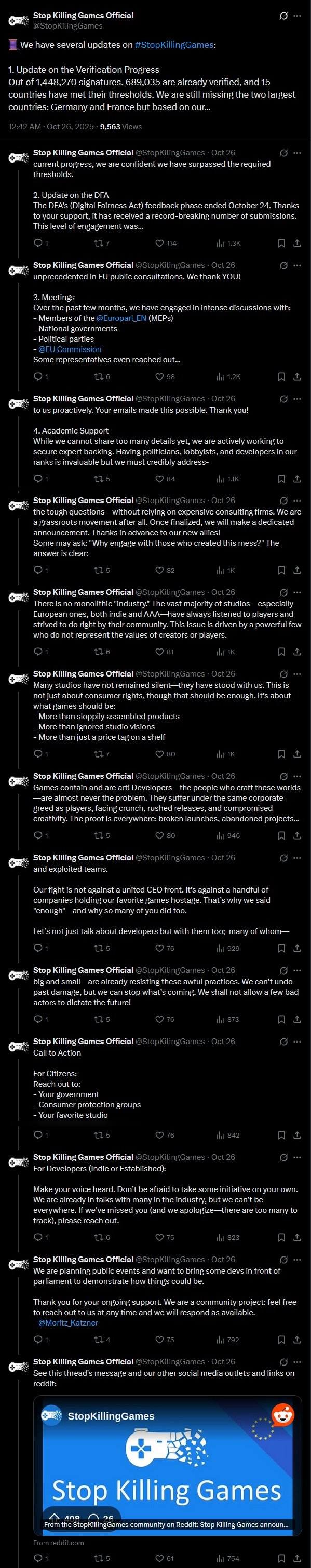Bookmark the Call to Action tweet
The height and width of the screenshot is (1568, 311).
pyautogui.click(x=281, y=1134)
